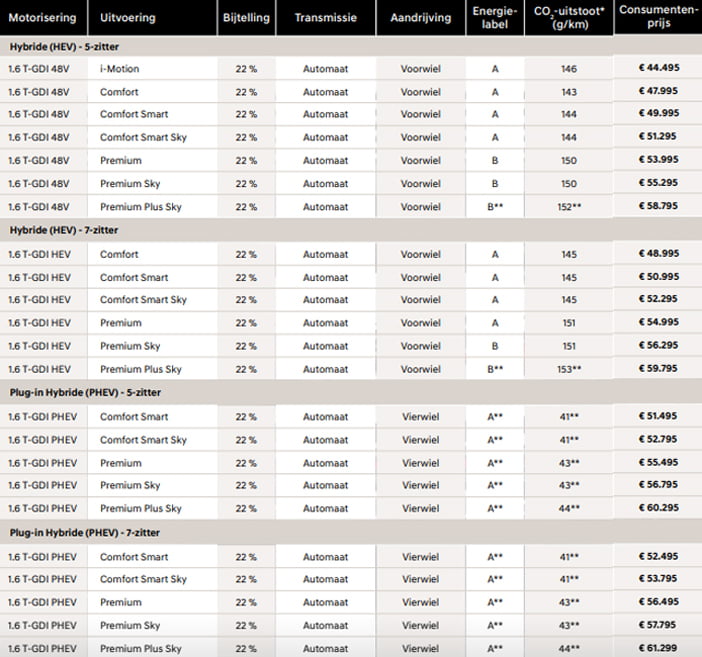Click the price € 60.295
Screen dimensions: 702x657
tap(659, 508)
